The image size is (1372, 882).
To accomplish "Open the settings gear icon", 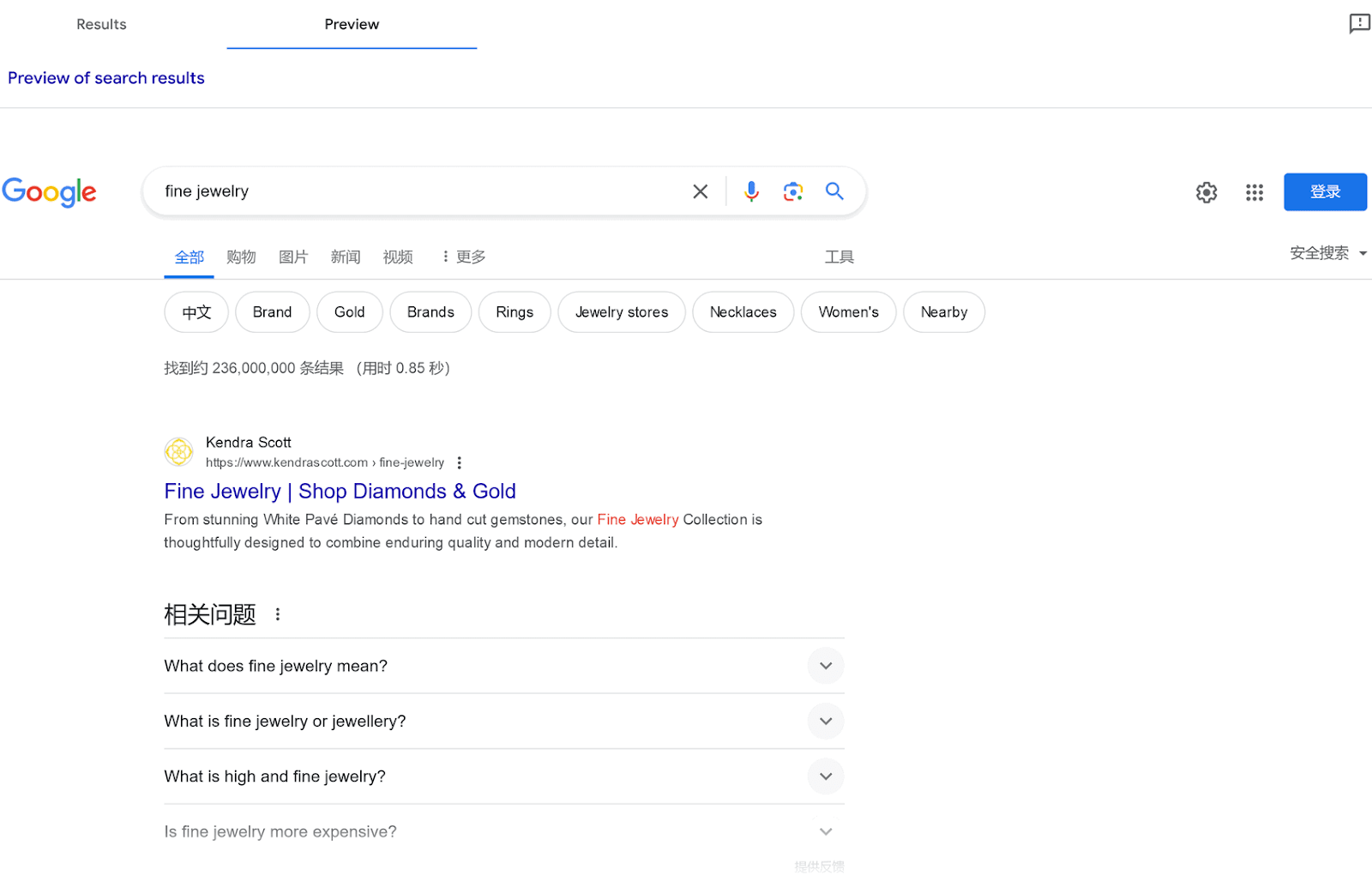I will 1207,192.
